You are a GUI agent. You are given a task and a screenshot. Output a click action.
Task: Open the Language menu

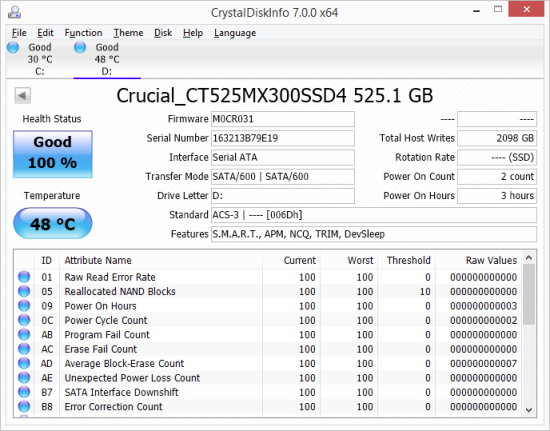coord(235,33)
